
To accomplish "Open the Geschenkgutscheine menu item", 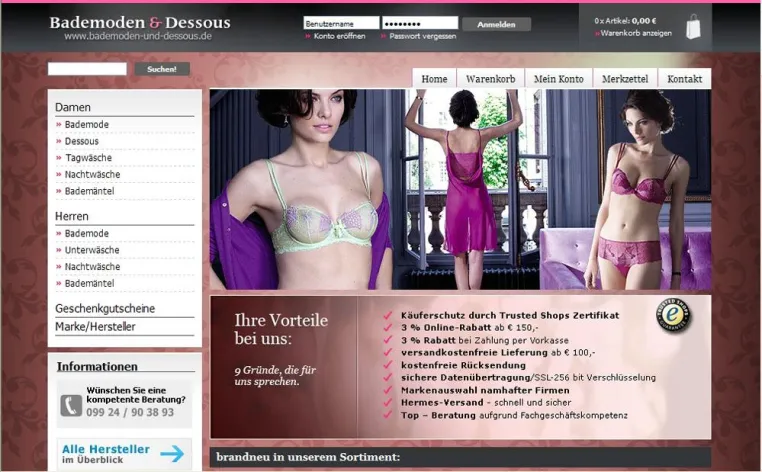I will click(x=105, y=309).
